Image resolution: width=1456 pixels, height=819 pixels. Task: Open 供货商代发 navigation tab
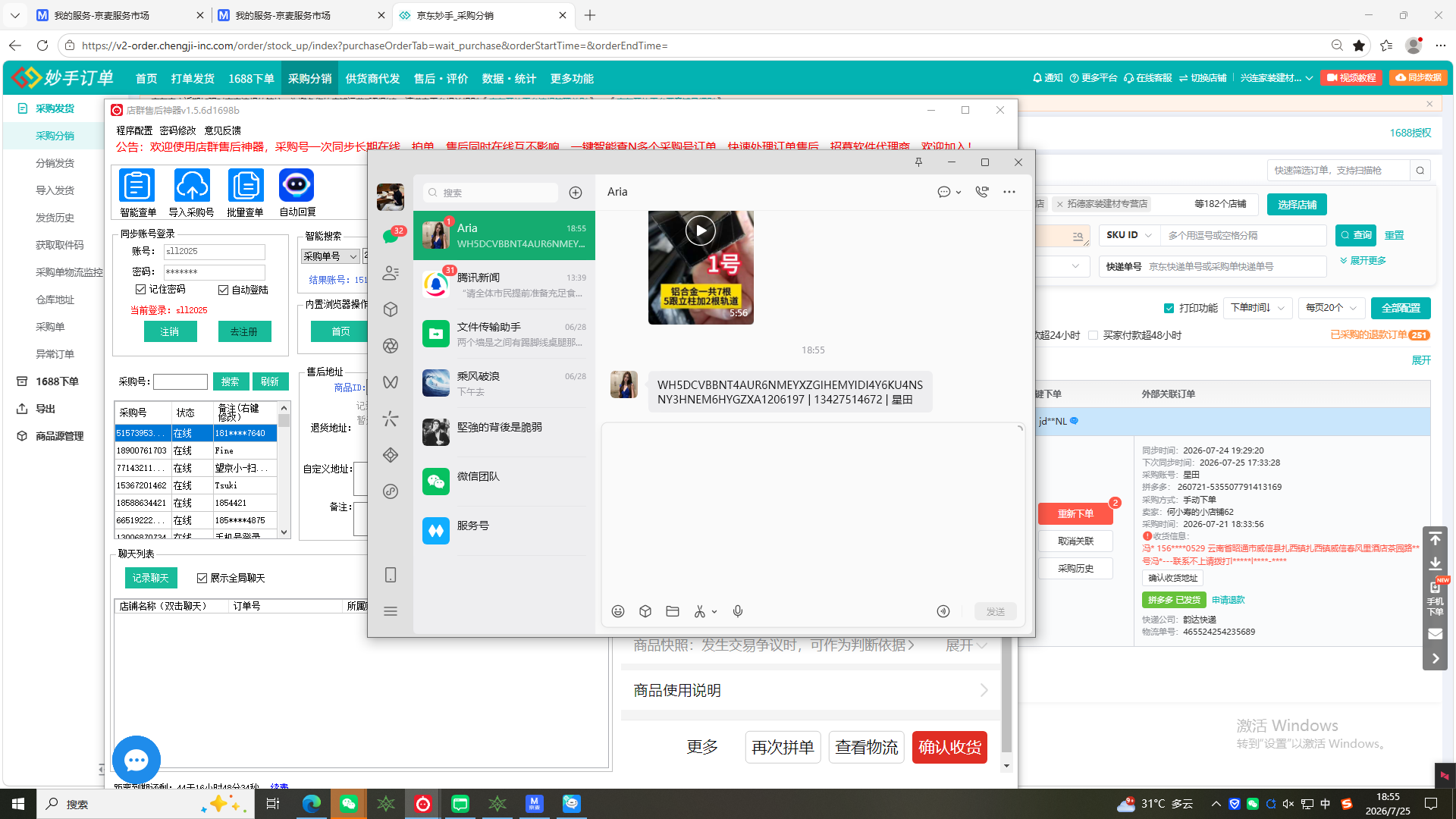click(x=372, y=79)
